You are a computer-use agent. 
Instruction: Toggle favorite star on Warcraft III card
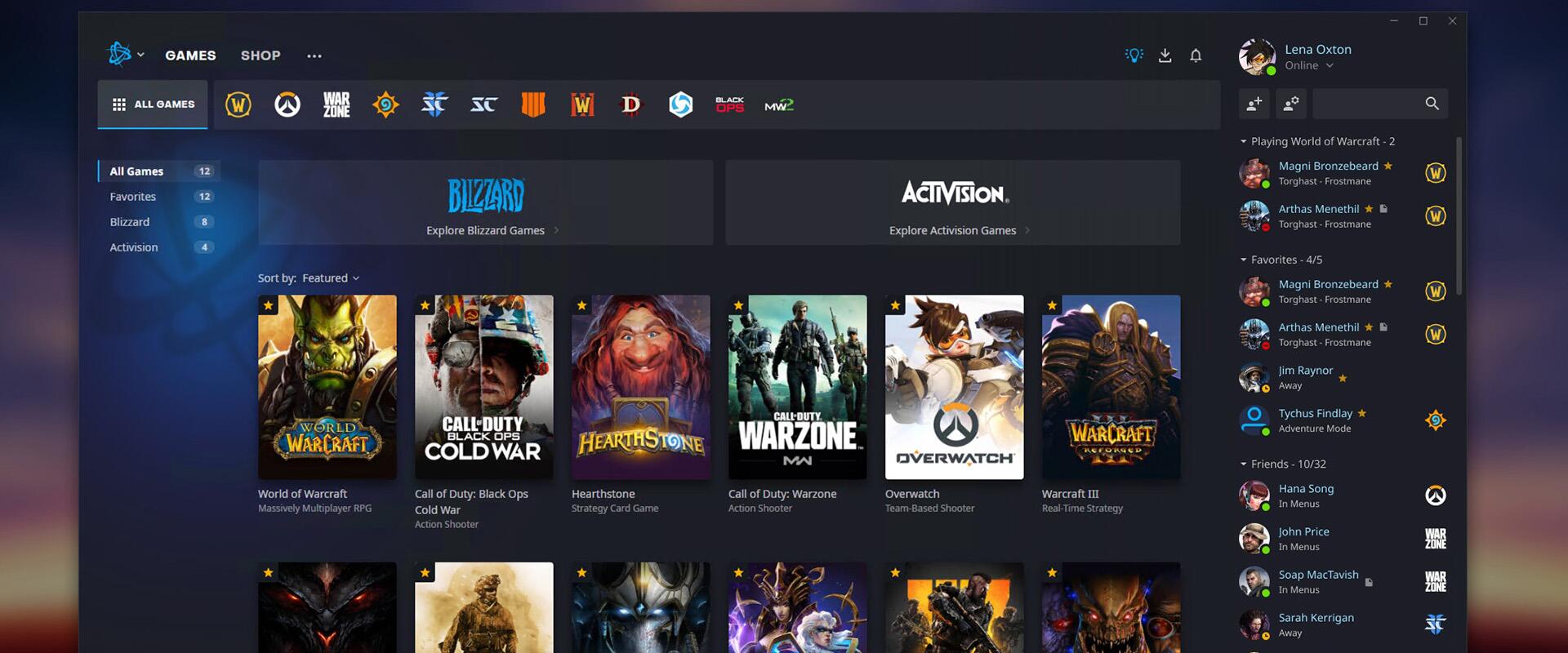click(x=1052, y=305)
